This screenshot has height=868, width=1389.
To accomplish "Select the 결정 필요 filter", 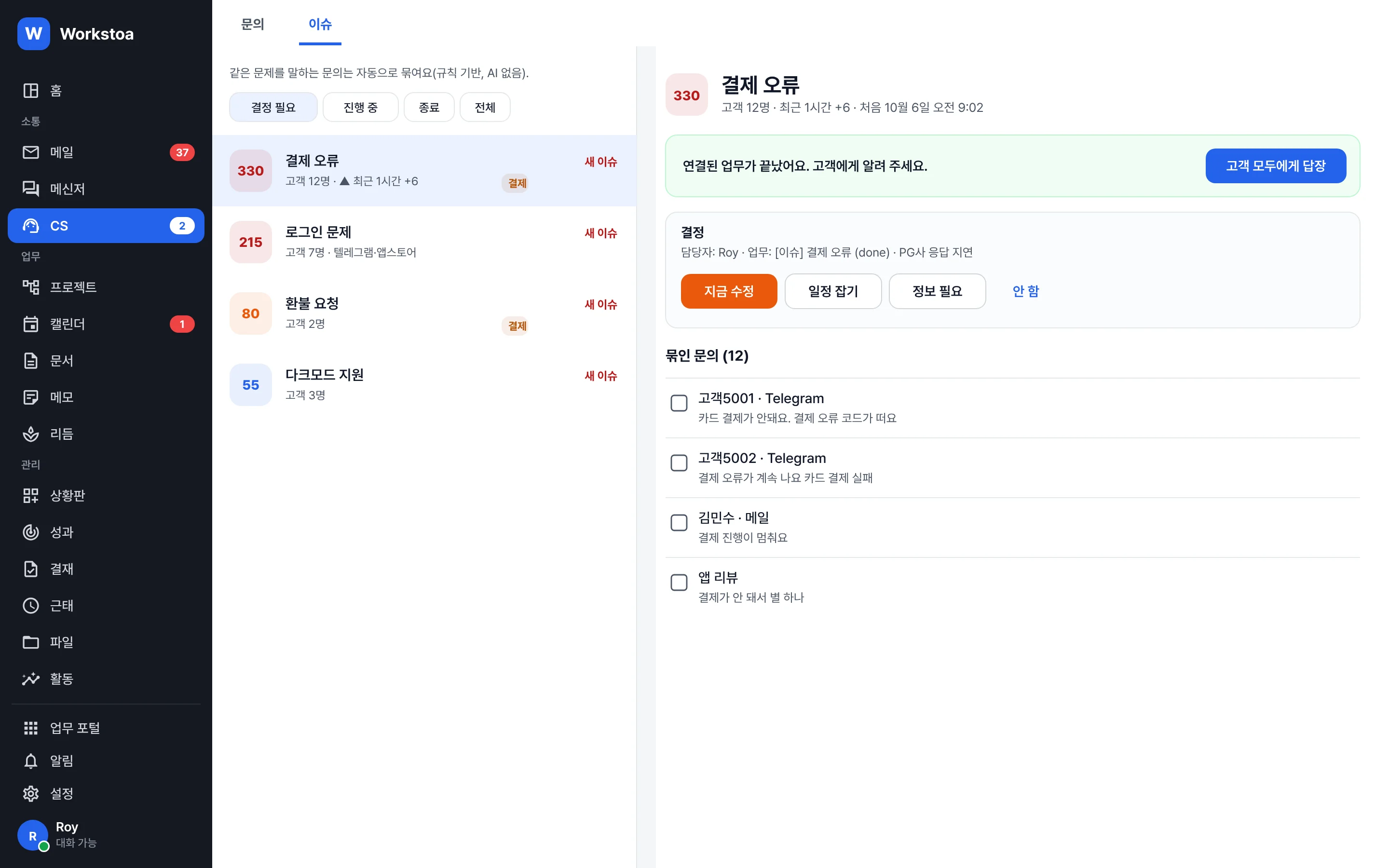I will coord(273,108).
